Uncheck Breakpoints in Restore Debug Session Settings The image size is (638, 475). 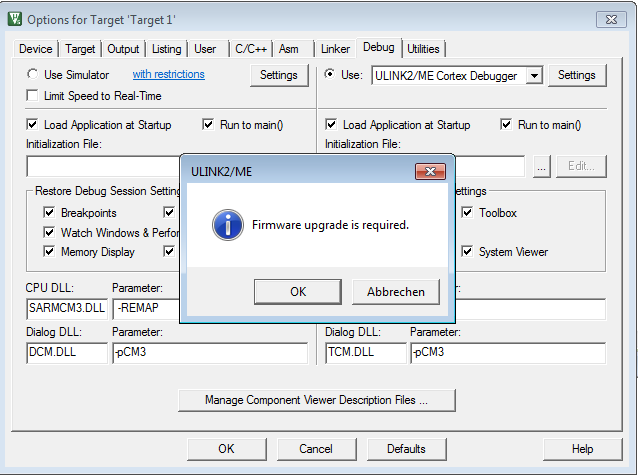(x=49, y=212)
